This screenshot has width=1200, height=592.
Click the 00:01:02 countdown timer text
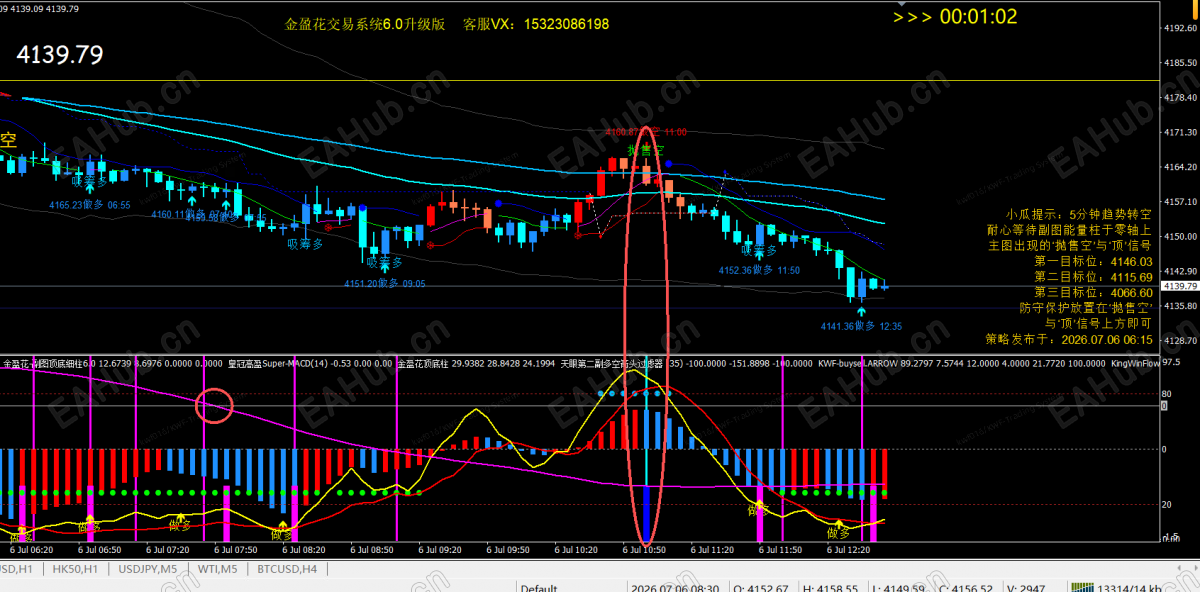click(x=978, y=16)
